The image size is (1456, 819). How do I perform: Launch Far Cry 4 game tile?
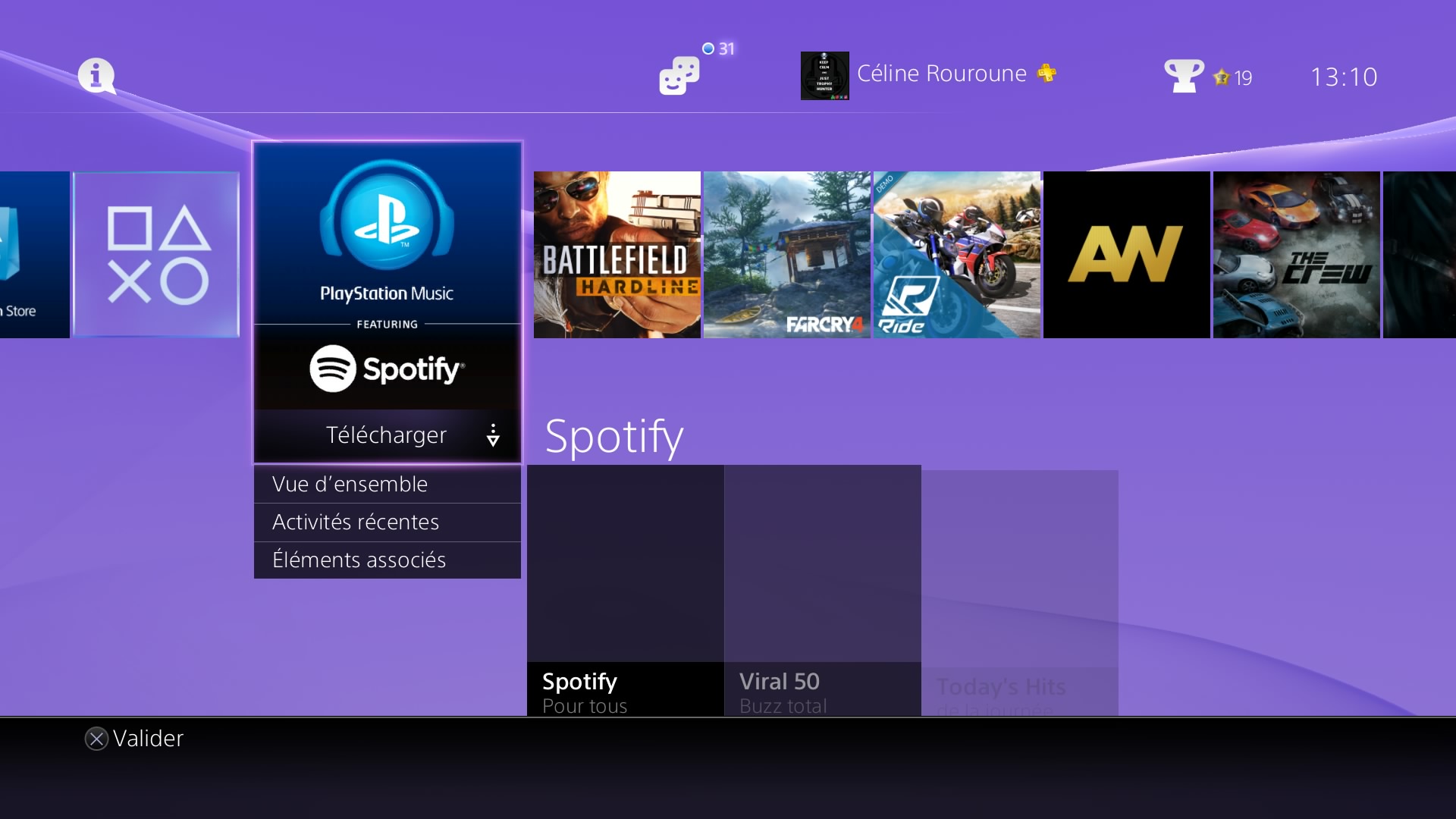pyautogui.click(x=786, y=255)
